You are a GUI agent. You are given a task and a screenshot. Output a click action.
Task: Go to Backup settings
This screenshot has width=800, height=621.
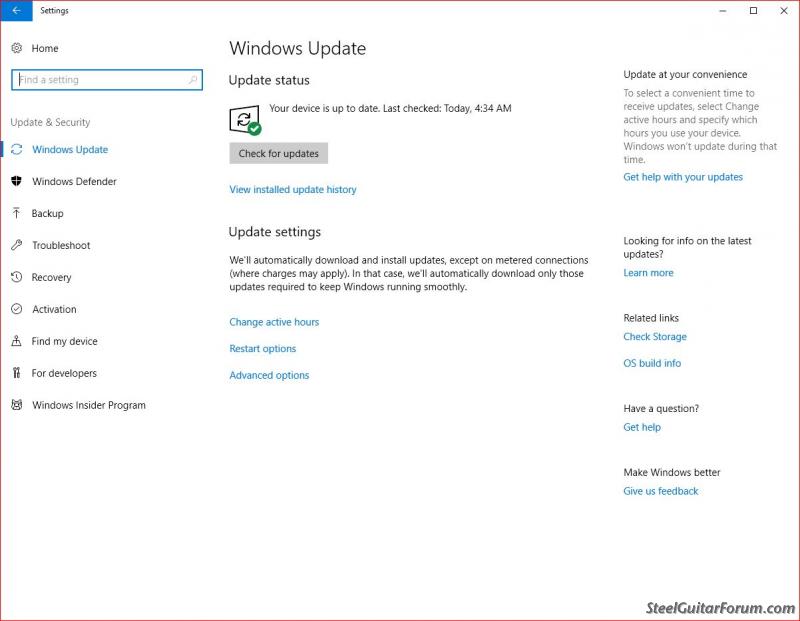pos(47,213)
